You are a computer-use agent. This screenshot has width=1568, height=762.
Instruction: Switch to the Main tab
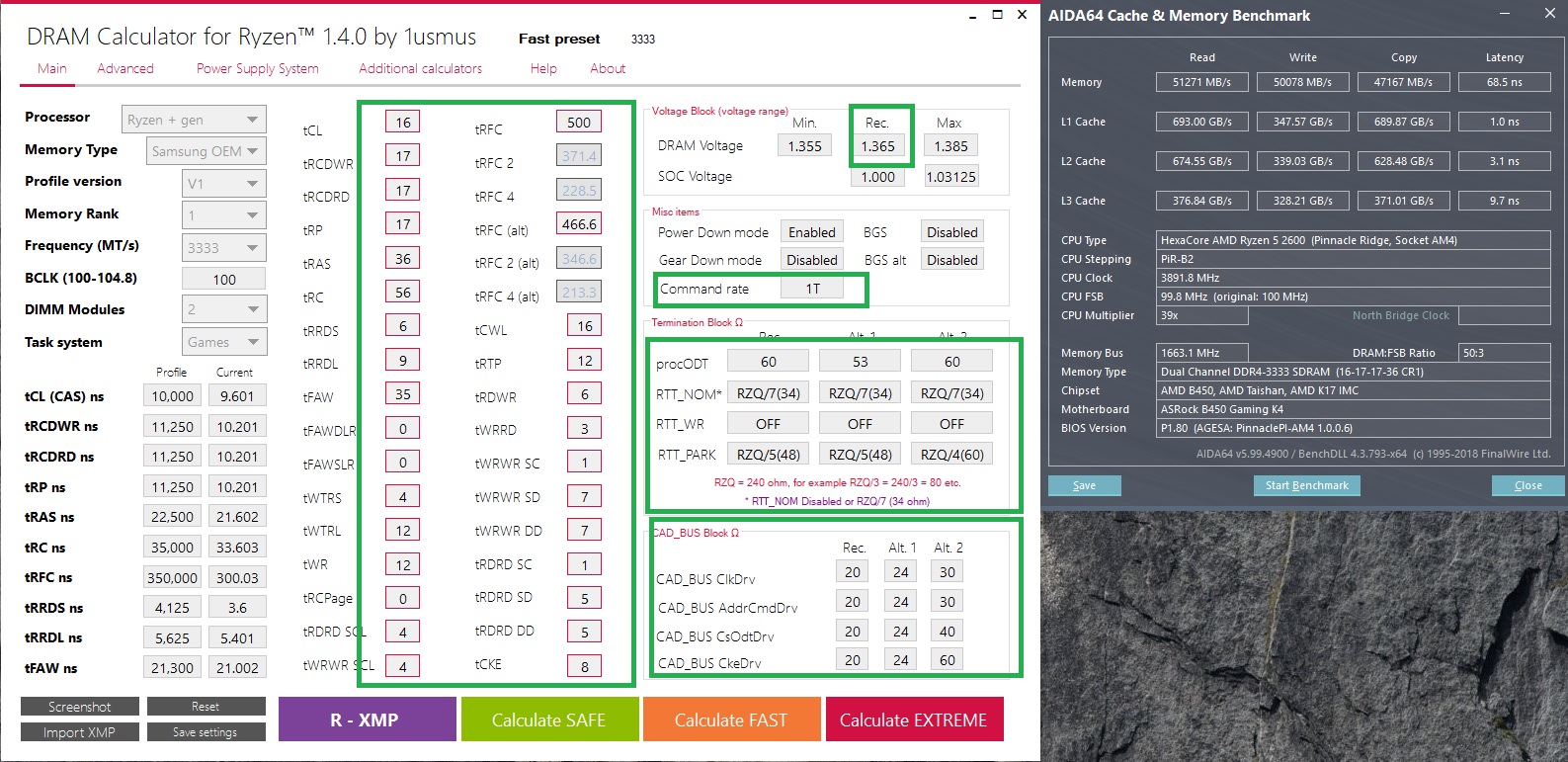[x=52, y=68]
